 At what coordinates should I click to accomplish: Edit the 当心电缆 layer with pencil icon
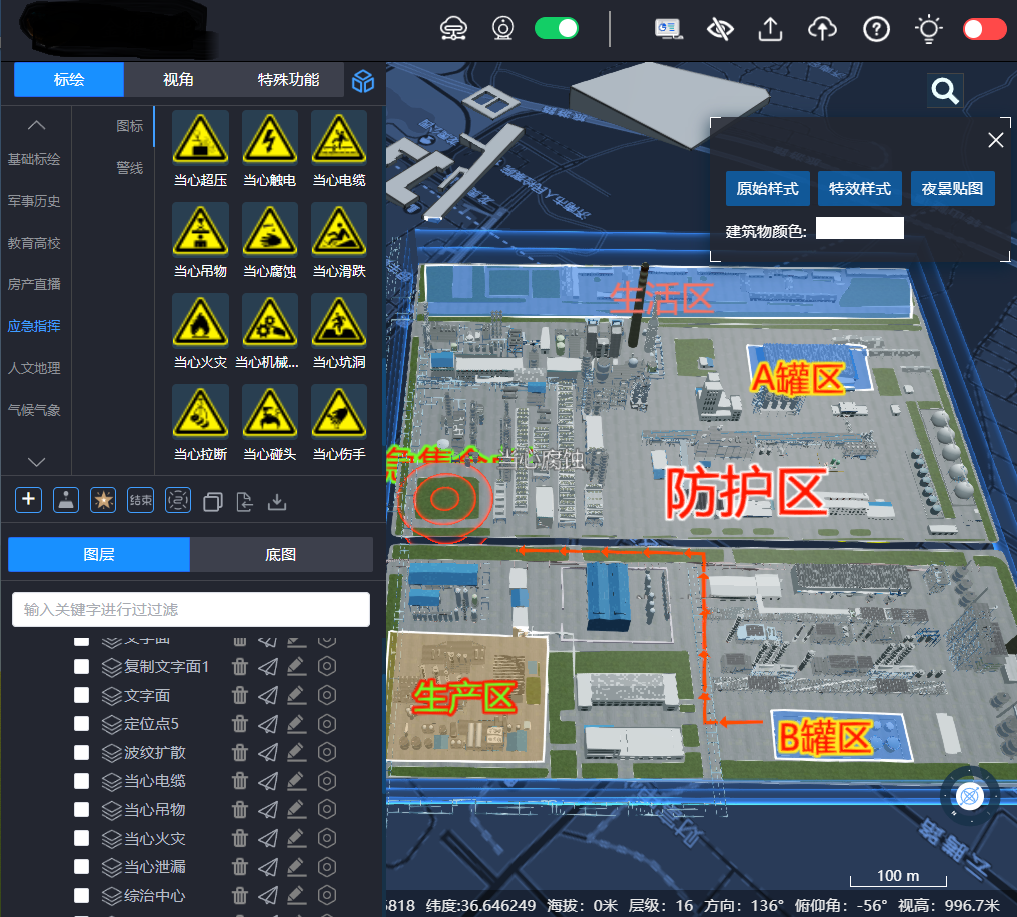296,781
